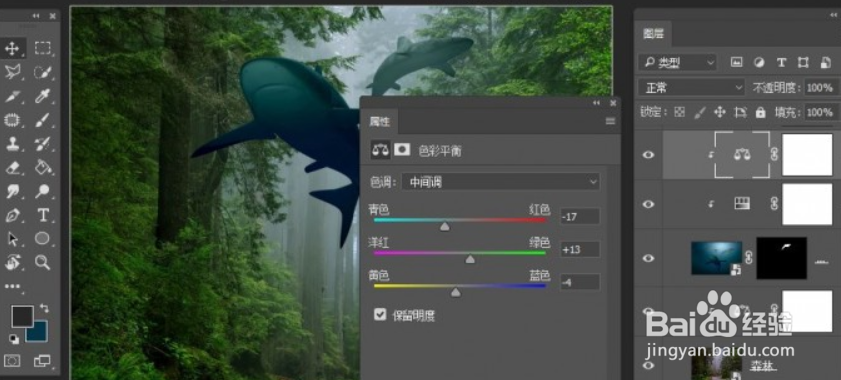The width and height of the screenshot is (841, 380).
Task: Open the three-dots extra tools menu
Action: click(x=13, y=287)
